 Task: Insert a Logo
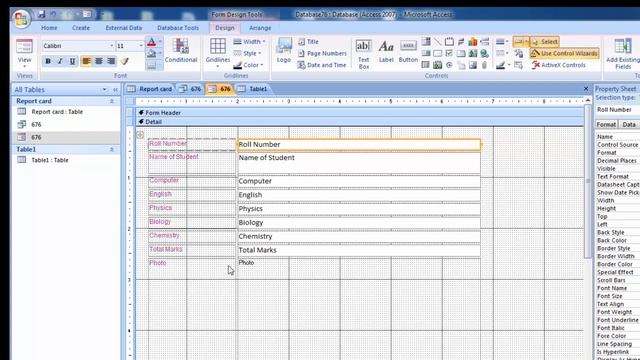click(x=284, y=51)
